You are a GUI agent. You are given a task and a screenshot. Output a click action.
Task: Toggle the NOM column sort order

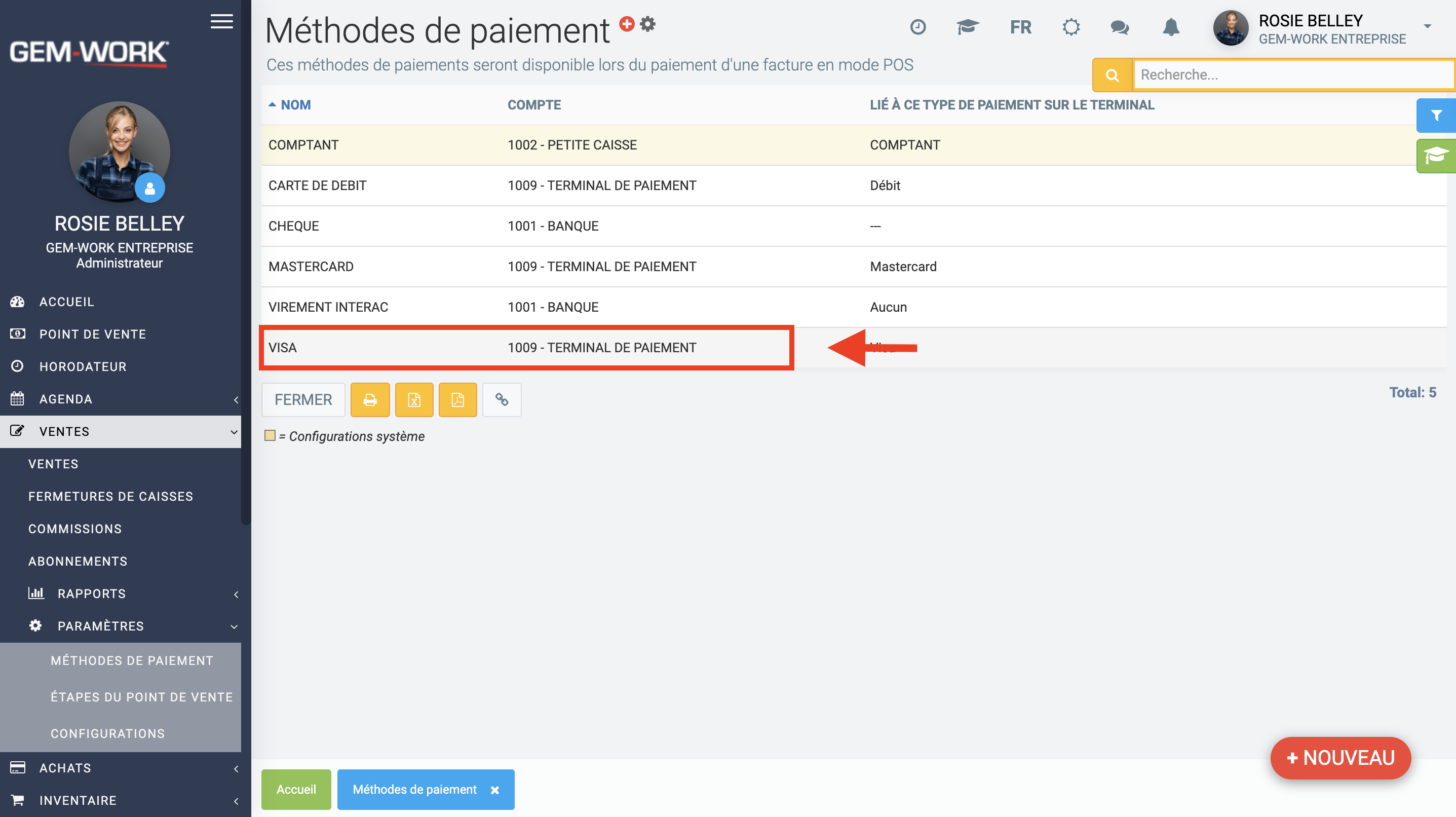click(295, 104)
